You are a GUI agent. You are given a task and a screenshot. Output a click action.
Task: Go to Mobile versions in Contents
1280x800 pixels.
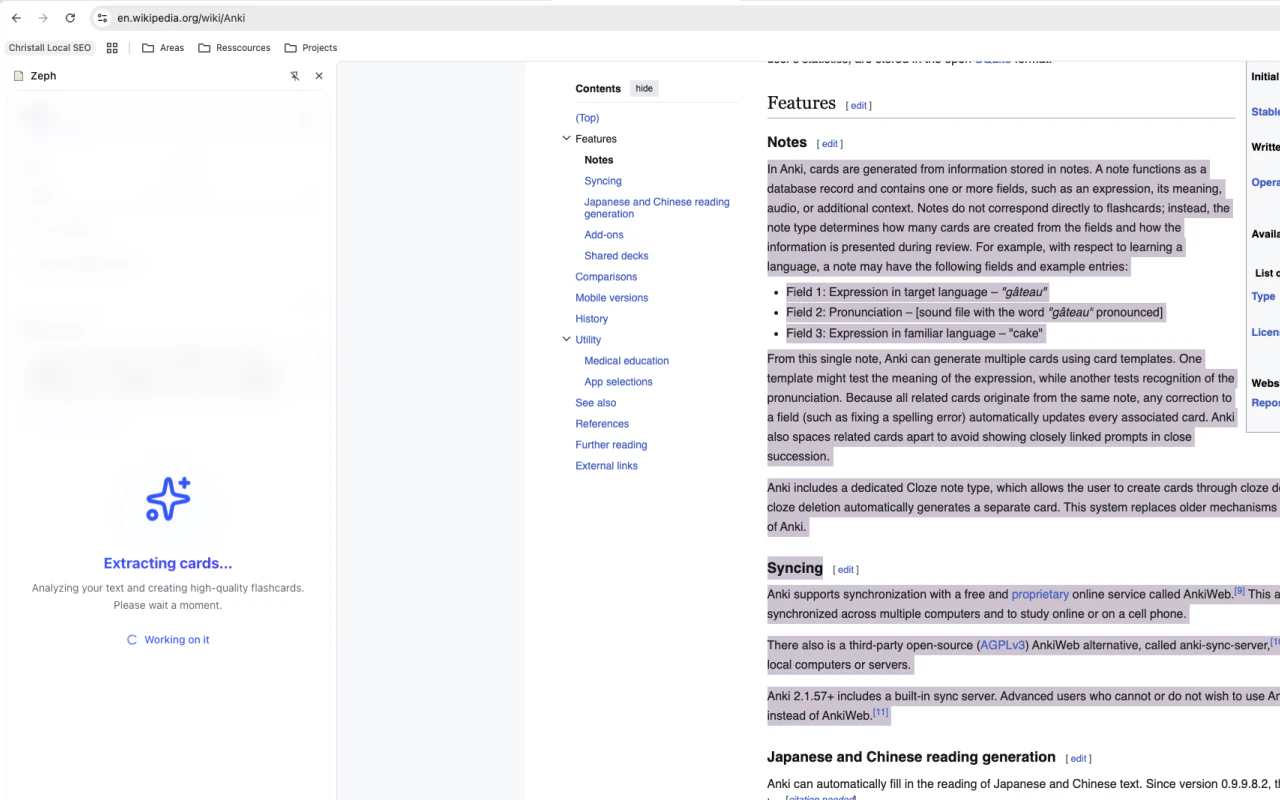612,298
